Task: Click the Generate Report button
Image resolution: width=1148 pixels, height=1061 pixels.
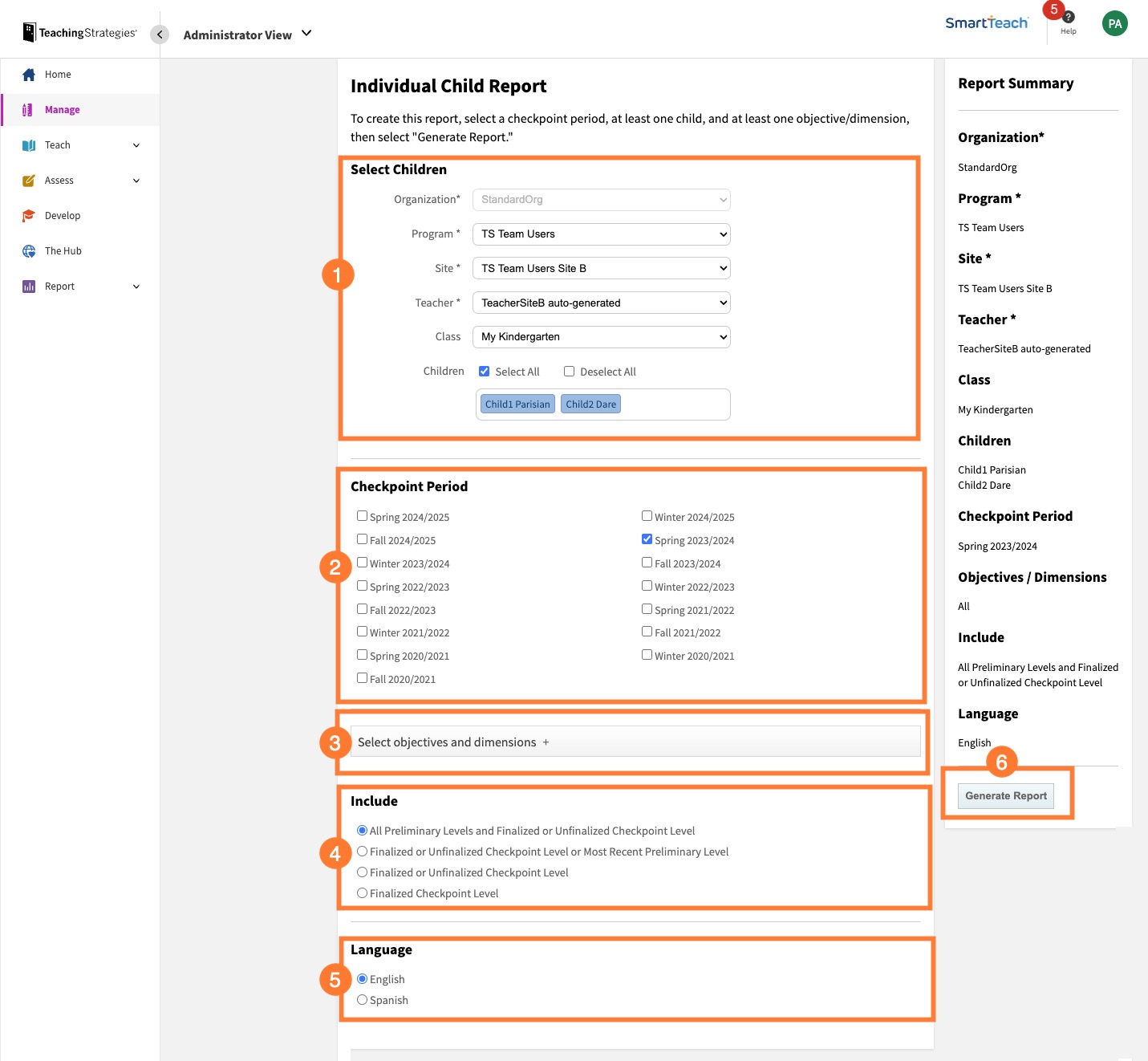Action: click(x=1005, y=796)
